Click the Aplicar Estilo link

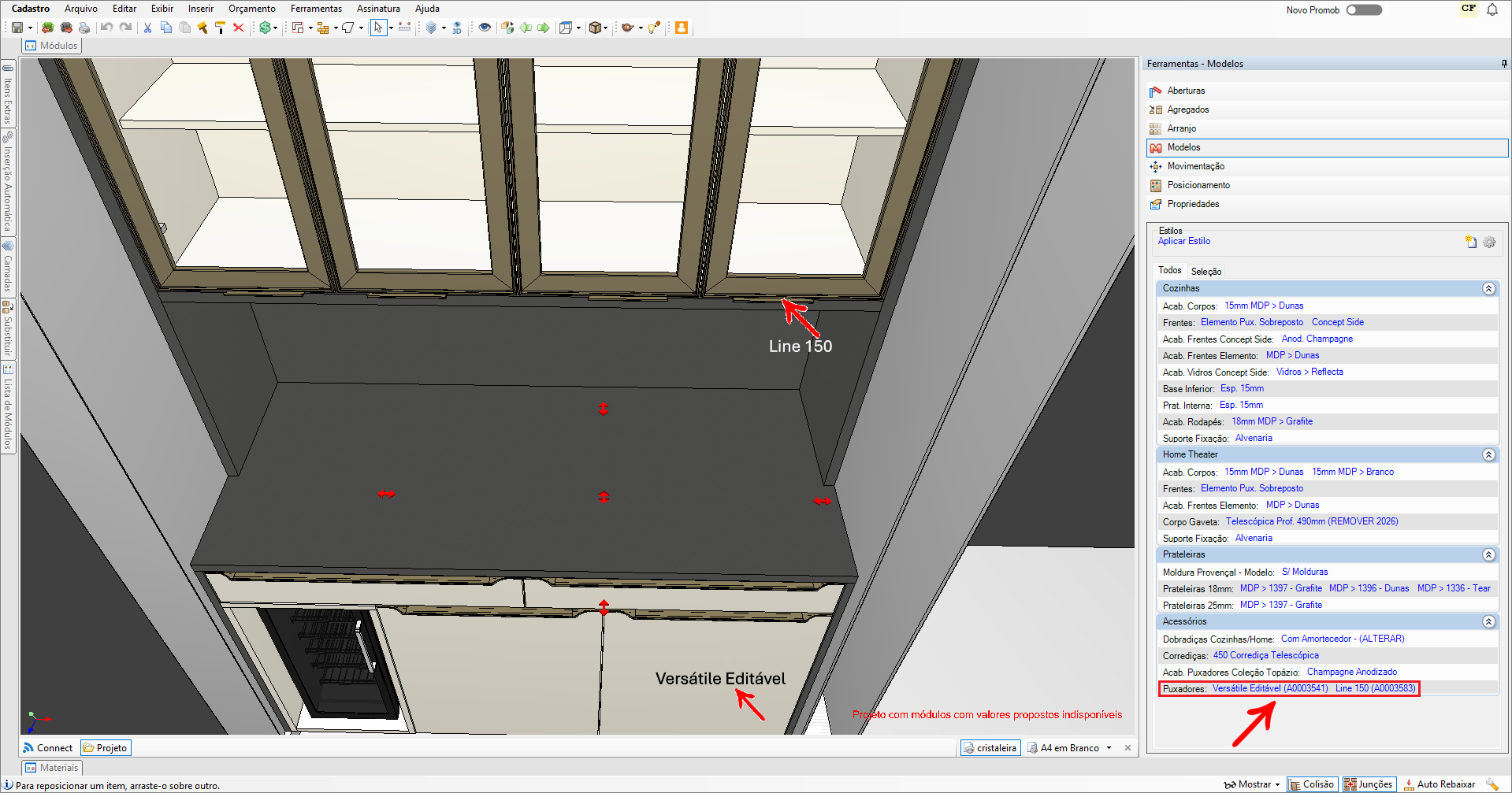[1183, 242]
